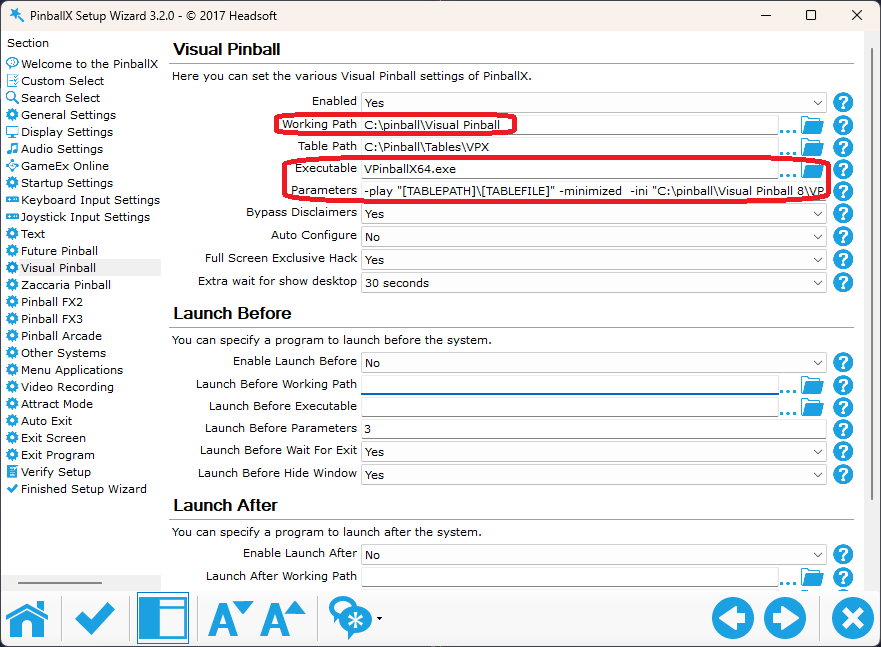Open help for Enable Launch After

[843, 554]
